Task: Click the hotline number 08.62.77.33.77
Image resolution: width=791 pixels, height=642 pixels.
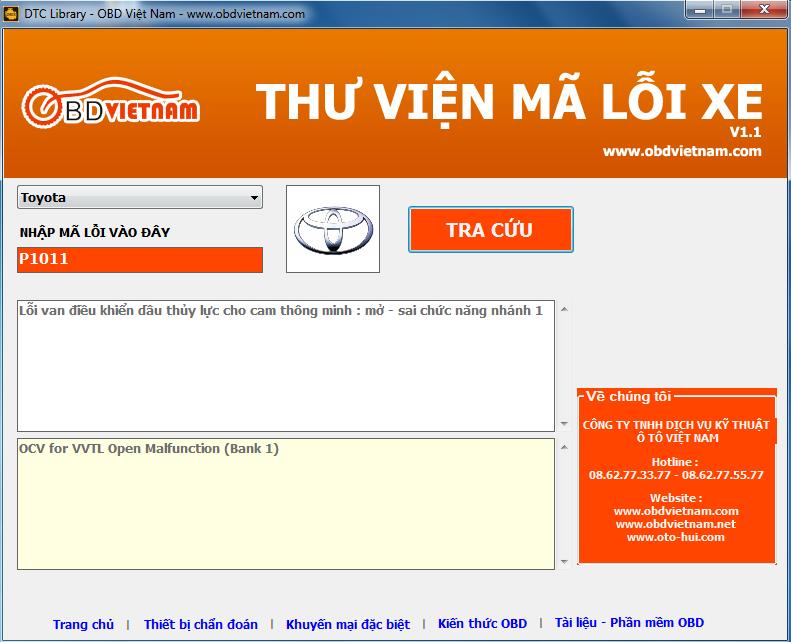Action: click(x=630, y=475)
